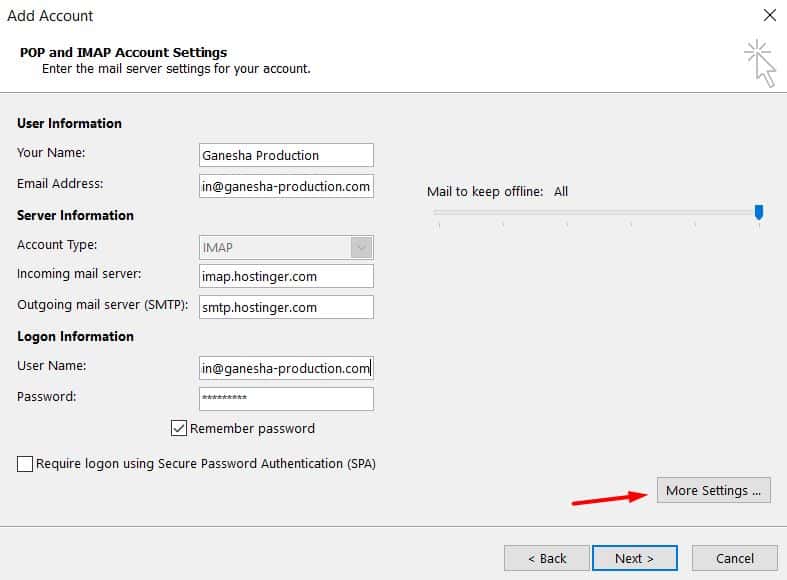The width and height of the screenshot is (787, 580).
Task: Click the Remember password label text
Action: coord(252,428)
